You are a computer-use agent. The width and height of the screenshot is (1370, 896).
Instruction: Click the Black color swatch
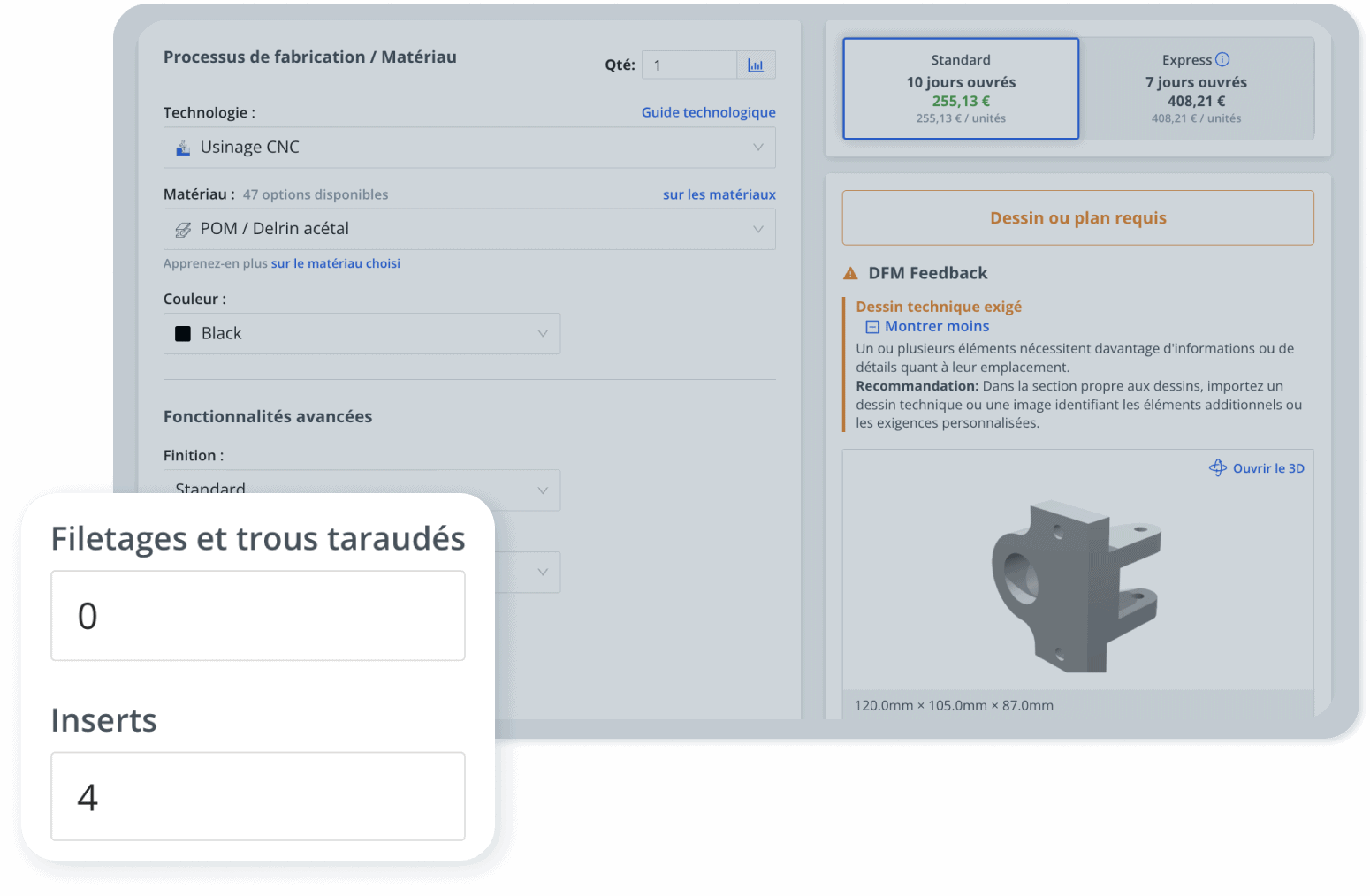183,334
